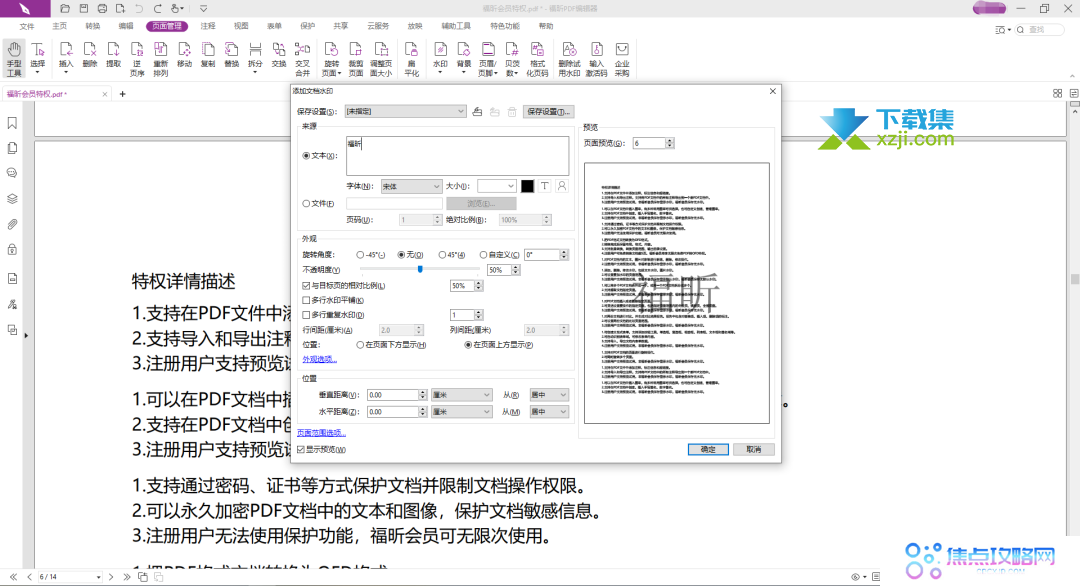This screenshot has width=1080, height=586.
Task: Click the Layers panel icon in sidebar
Action: coord(12,199)
